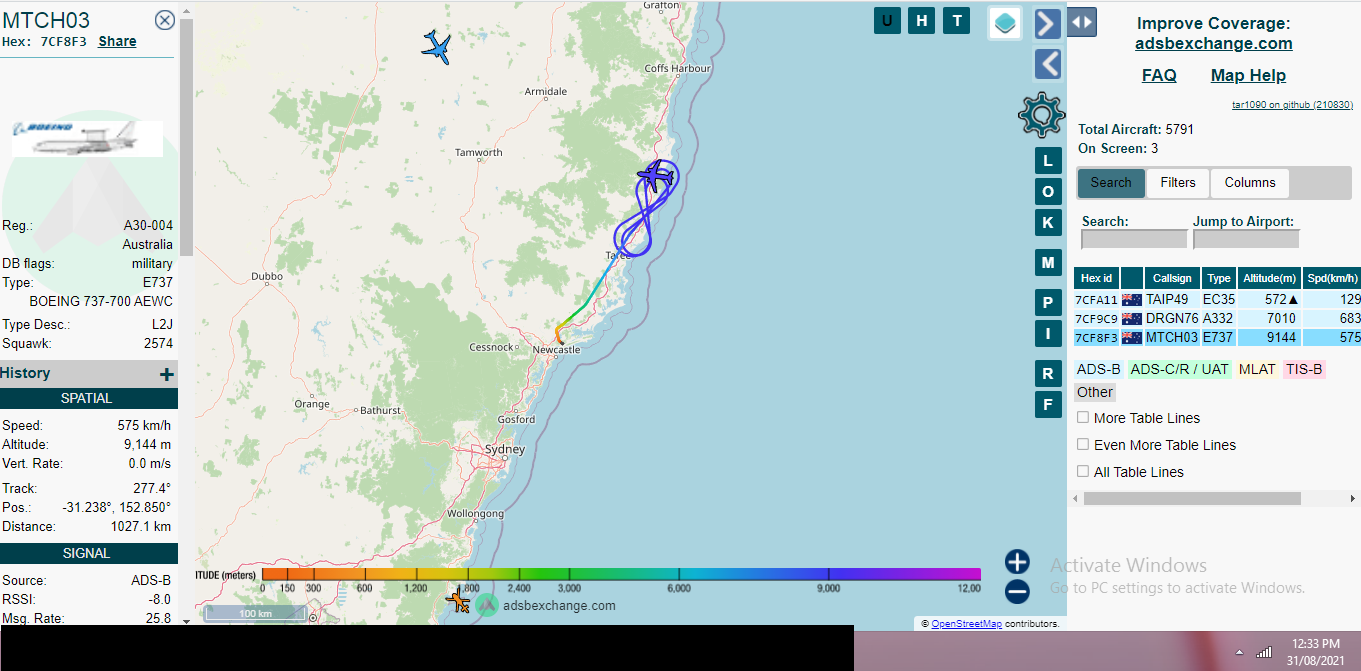This screenshot has width=1361, height=671.
Task: Sort table by Type column
Action: (1219, 278)
